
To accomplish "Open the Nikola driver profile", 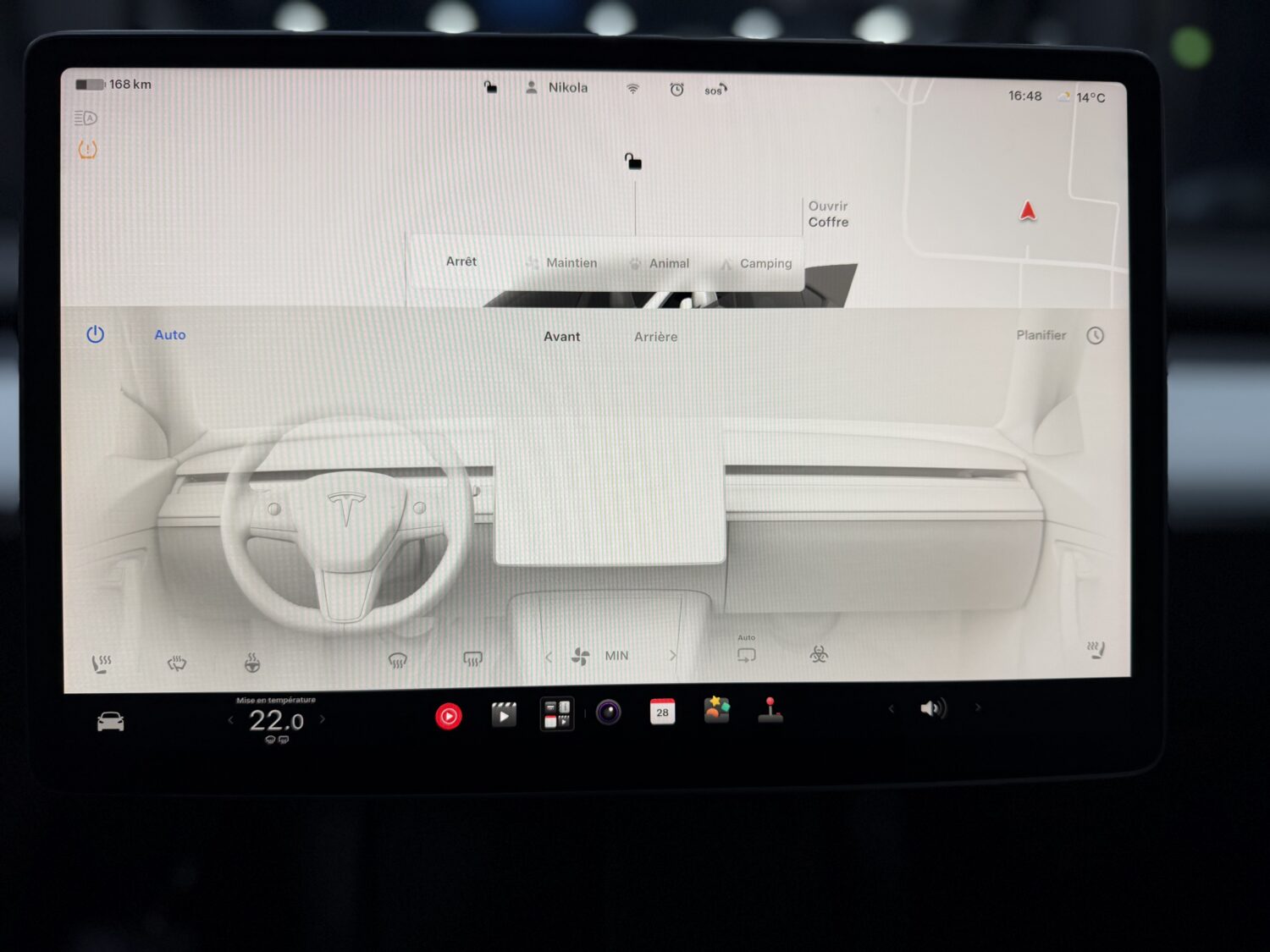I will coord(556,87).
